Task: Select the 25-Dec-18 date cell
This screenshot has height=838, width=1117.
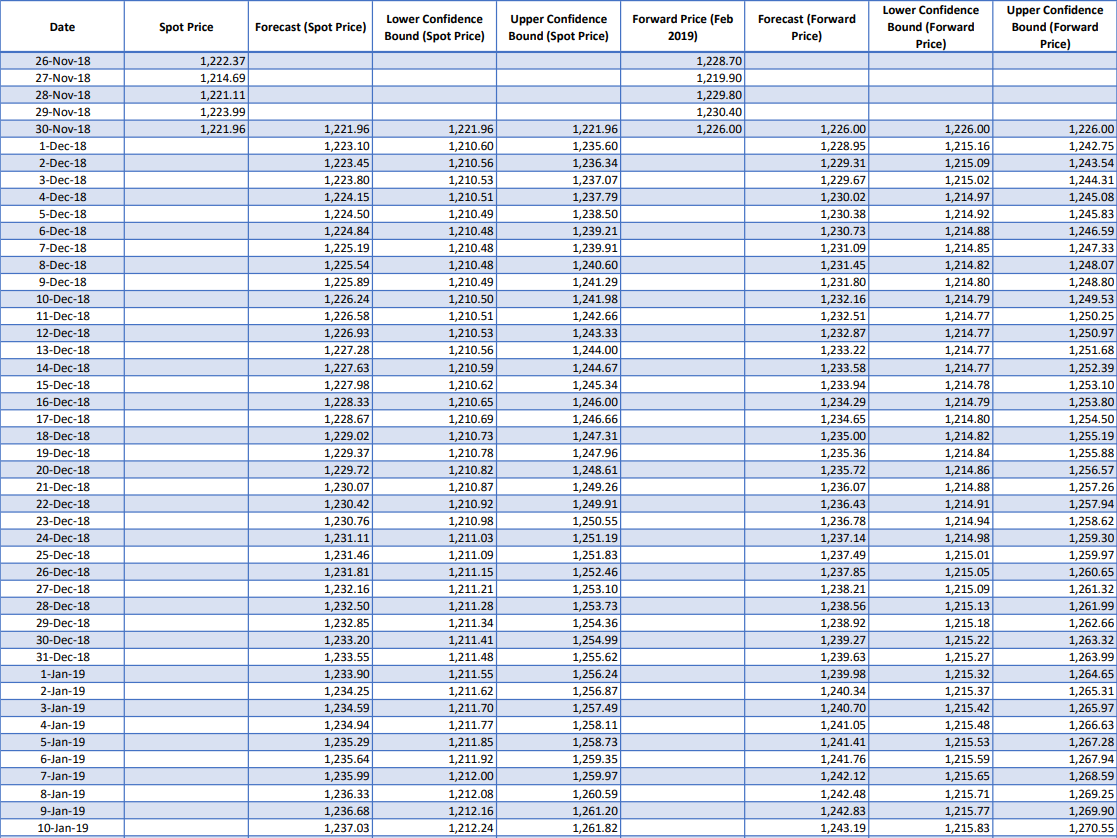Action: [63, 555]
